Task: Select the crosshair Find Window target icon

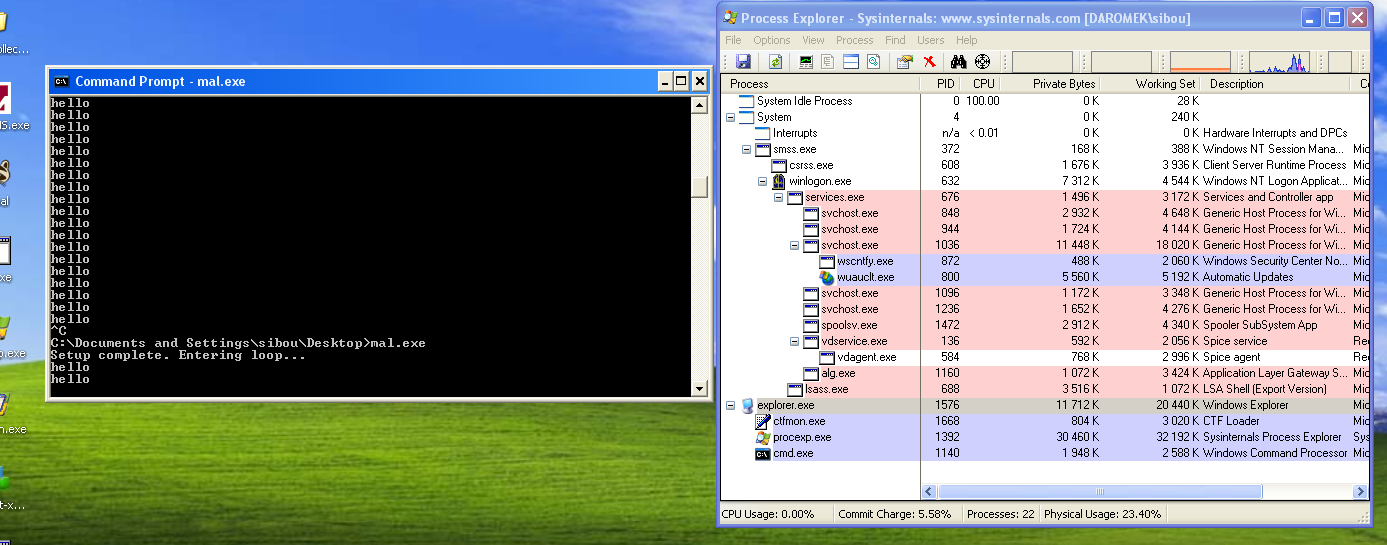Action: (x=982, y=62)
